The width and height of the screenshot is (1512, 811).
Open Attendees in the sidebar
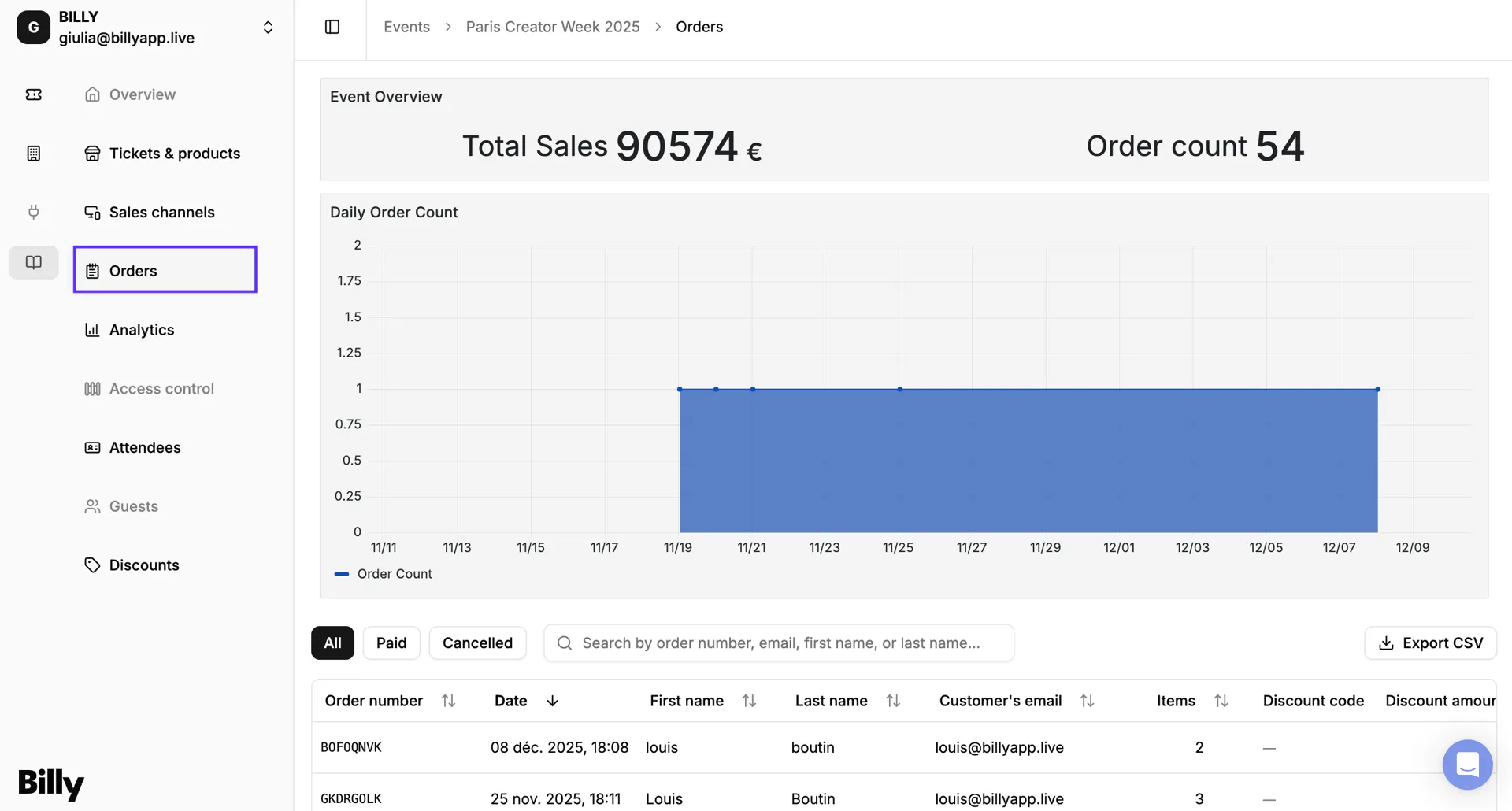pyautogui.click(x=145, y=447)
